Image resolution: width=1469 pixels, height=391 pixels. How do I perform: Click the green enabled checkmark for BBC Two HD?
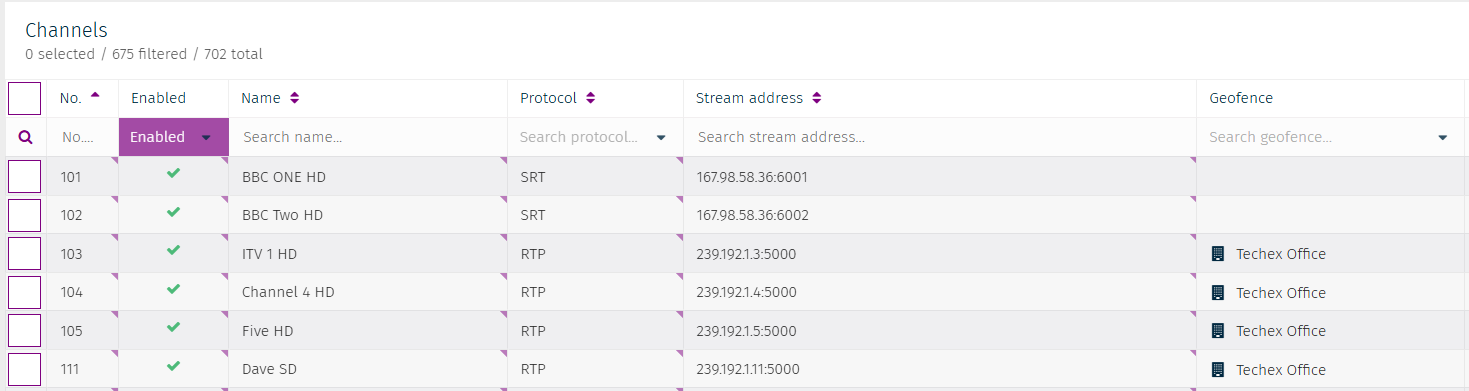point(173,212)
